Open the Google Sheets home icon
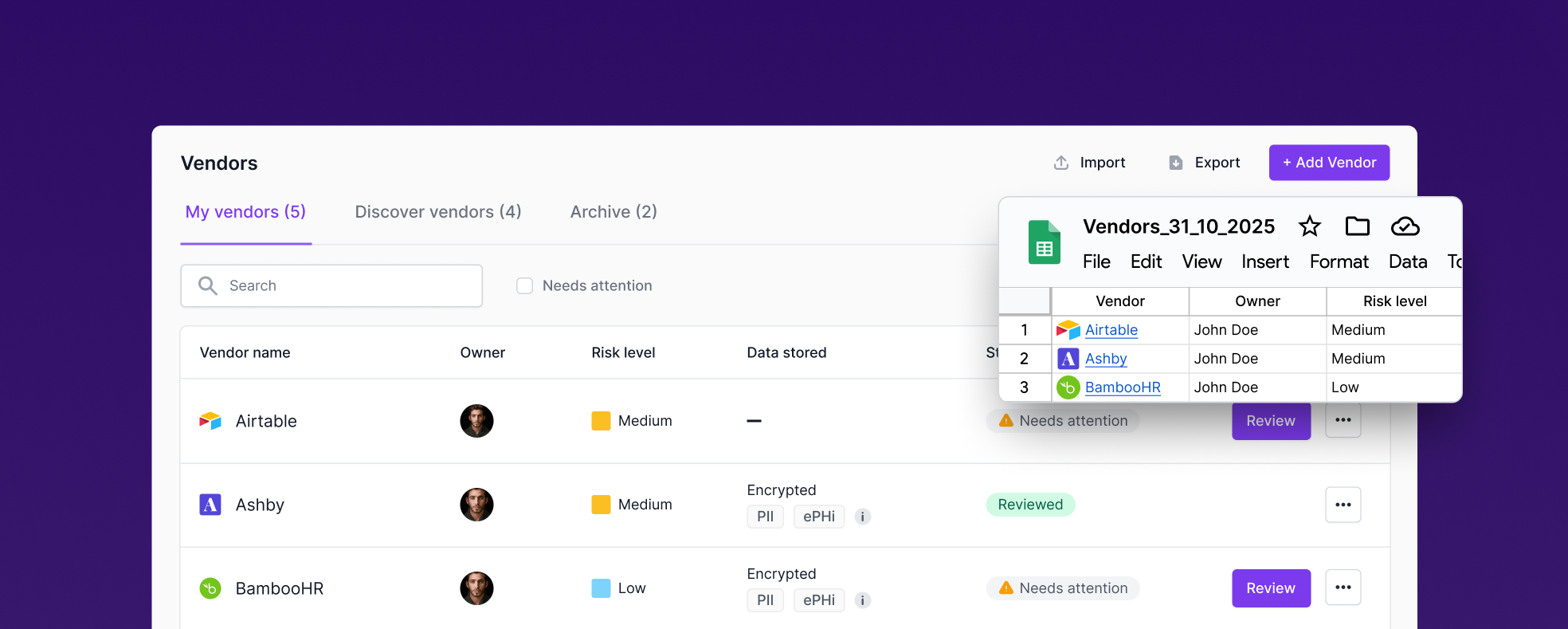1568x629 pixels. pos(1045,242)
